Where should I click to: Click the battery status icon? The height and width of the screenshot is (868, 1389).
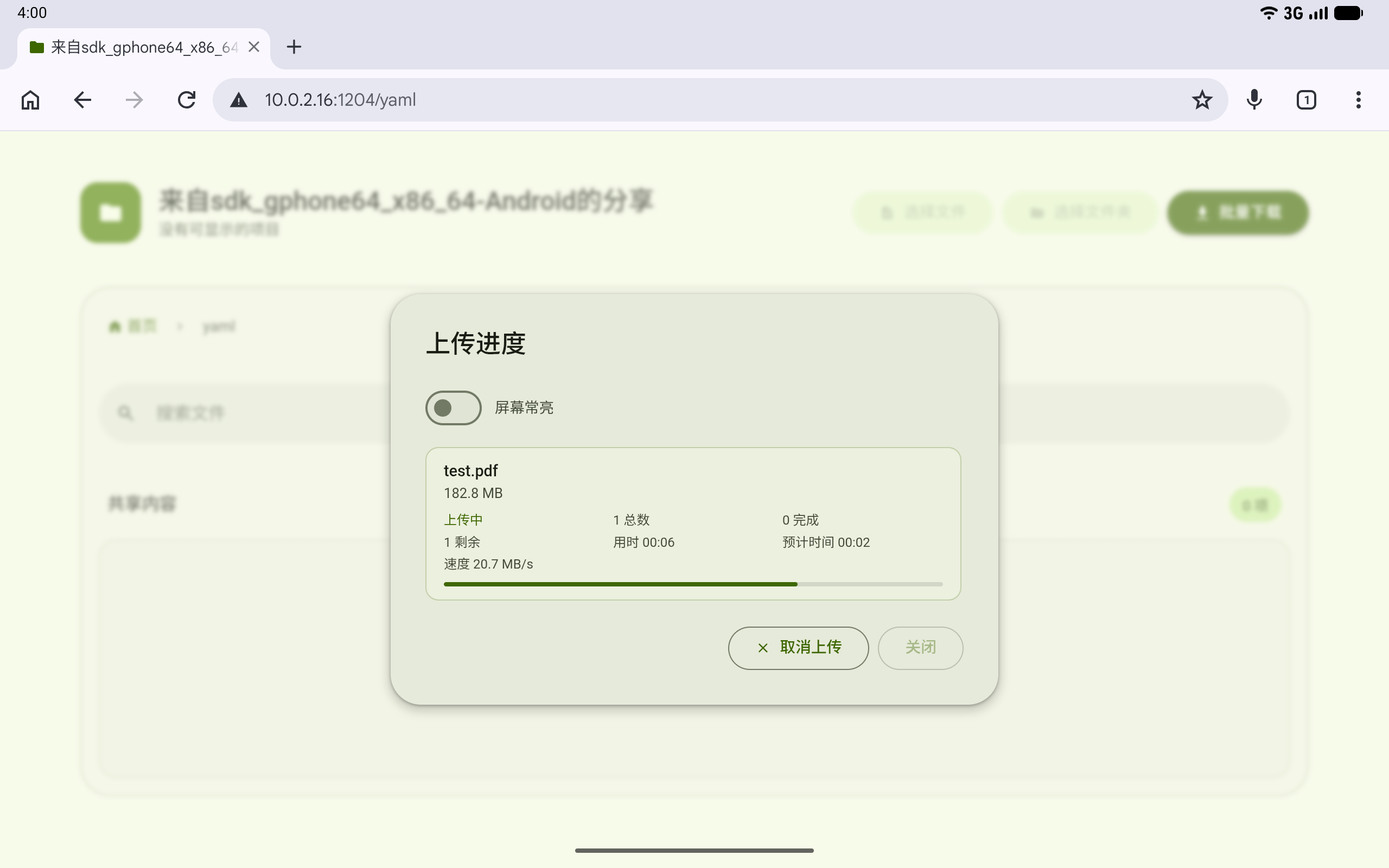click(1348, 12)
